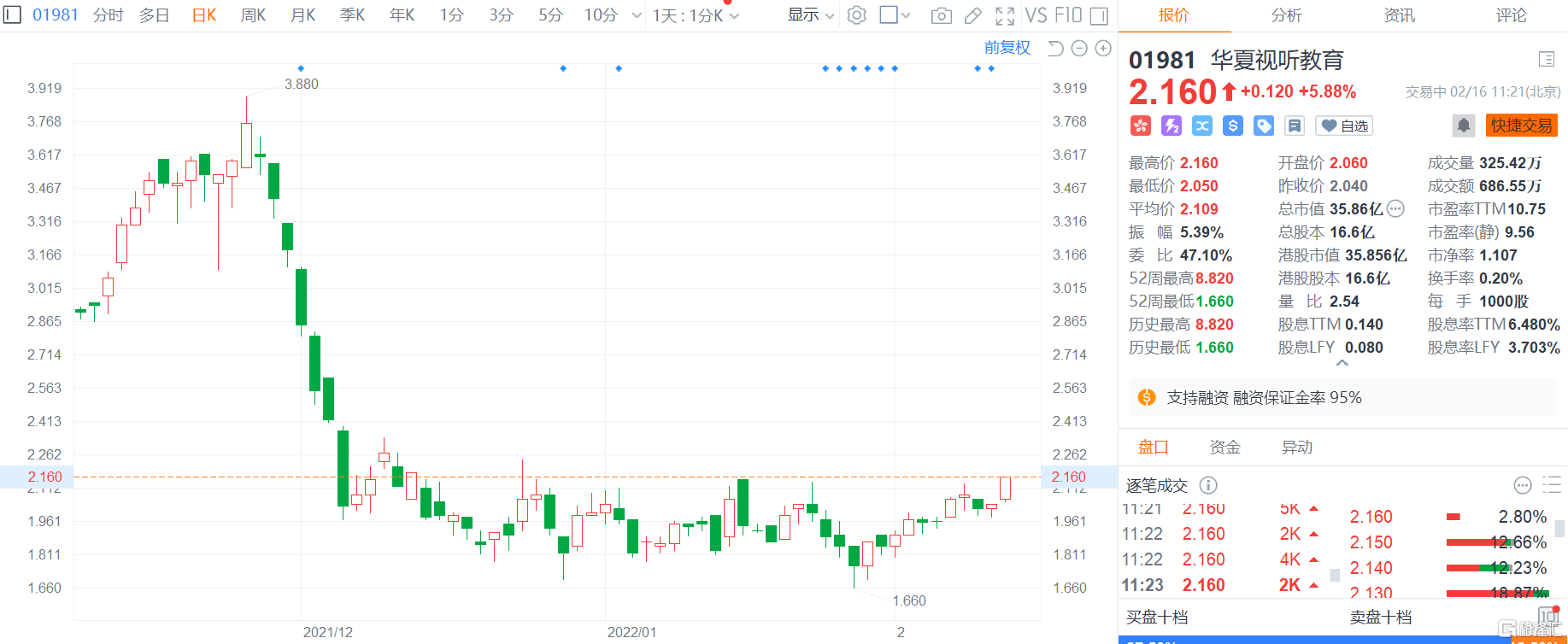The image size is (1568, 644).
Task: Open the 评论 comments tab
Action: point(1511,15)
